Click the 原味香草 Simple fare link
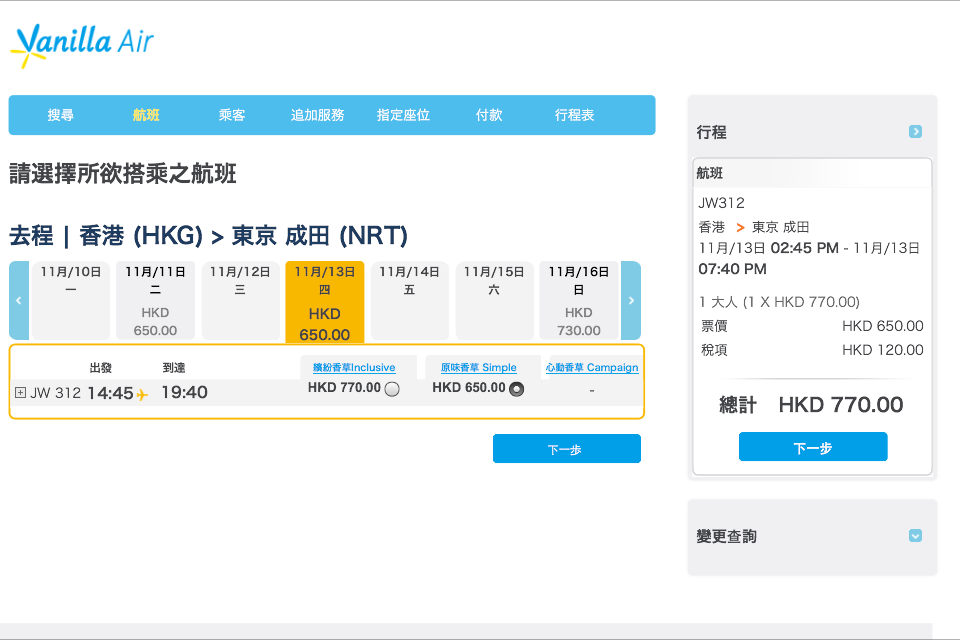This screenshot has height=640, width=960. tap(478, 367)
